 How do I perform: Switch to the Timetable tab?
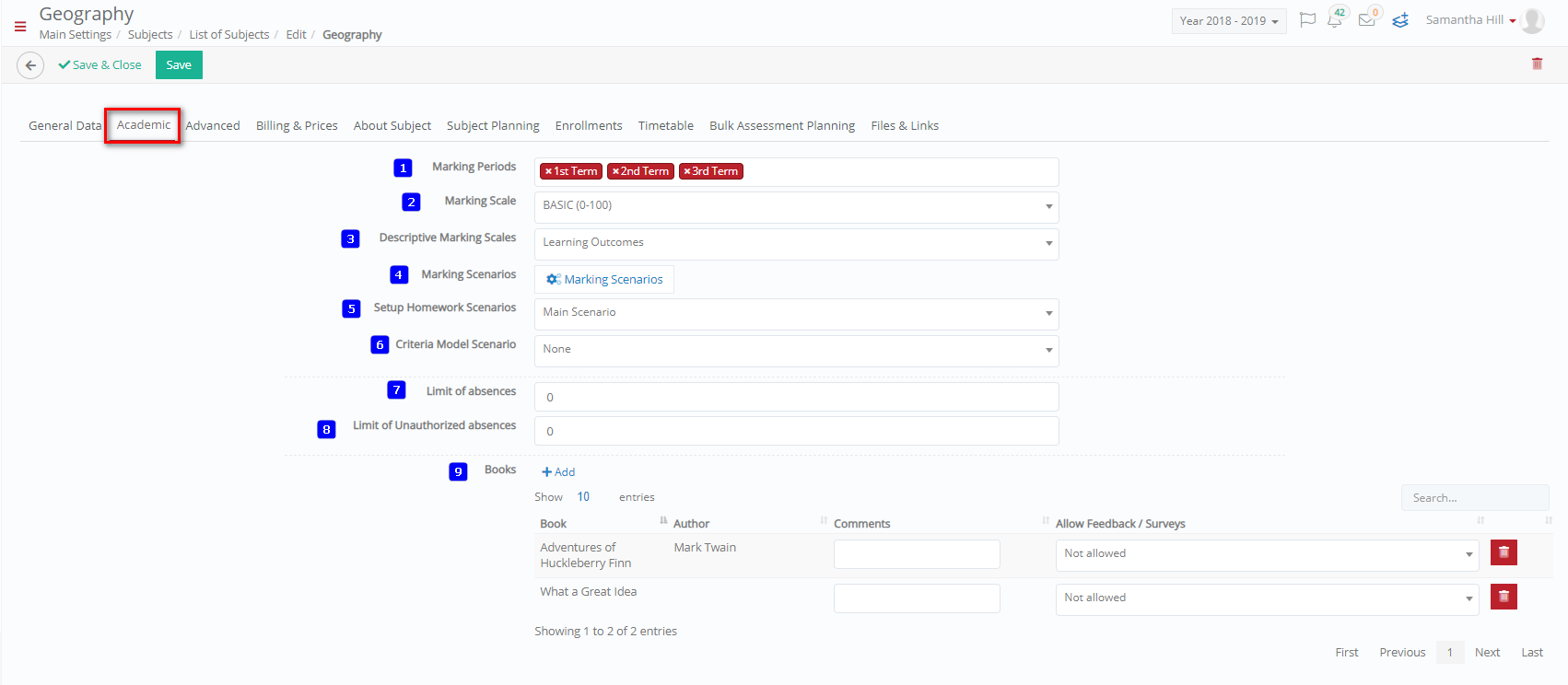pyautogui.click(x=666, y=125)
